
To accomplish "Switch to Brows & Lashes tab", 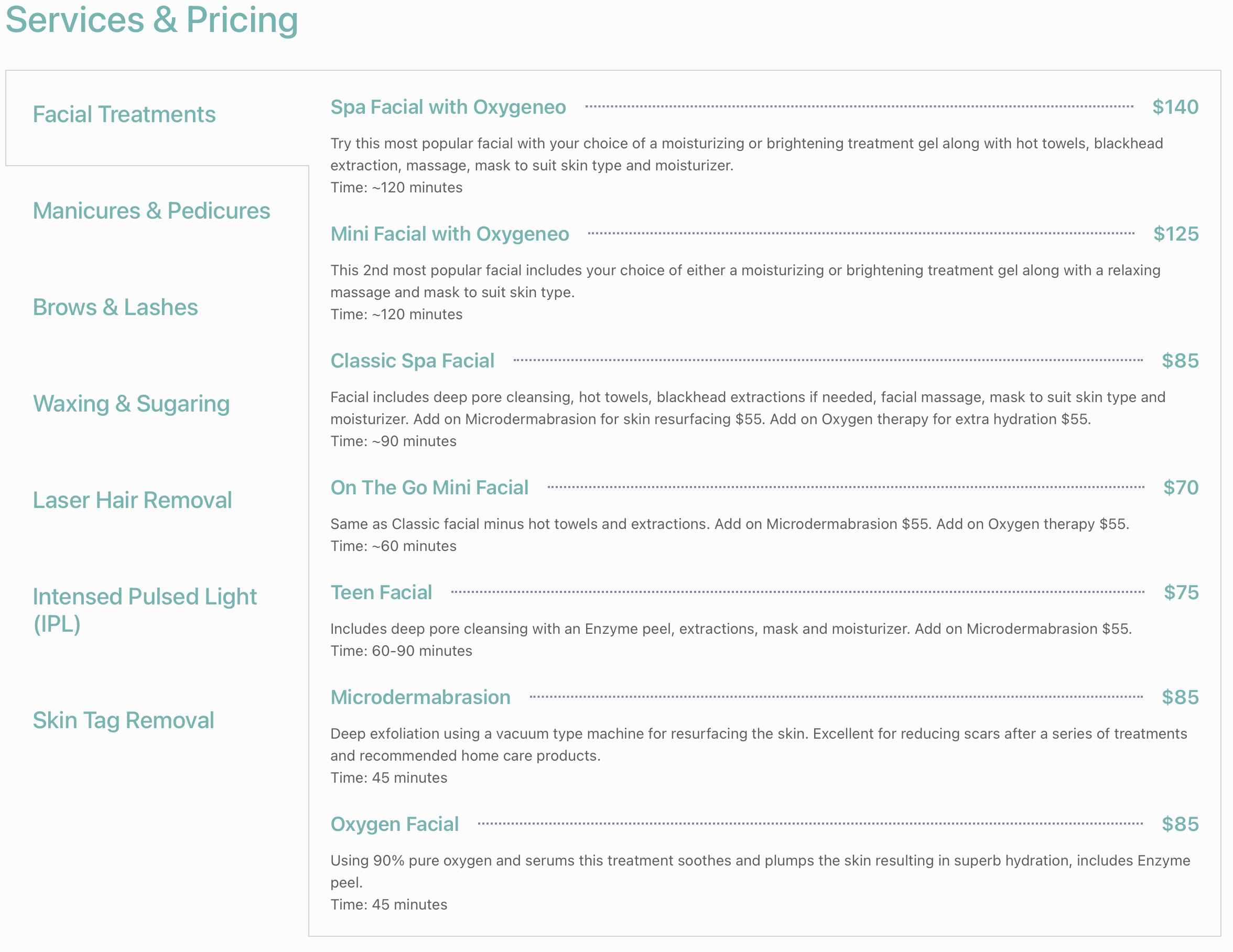I will [115, 308].
